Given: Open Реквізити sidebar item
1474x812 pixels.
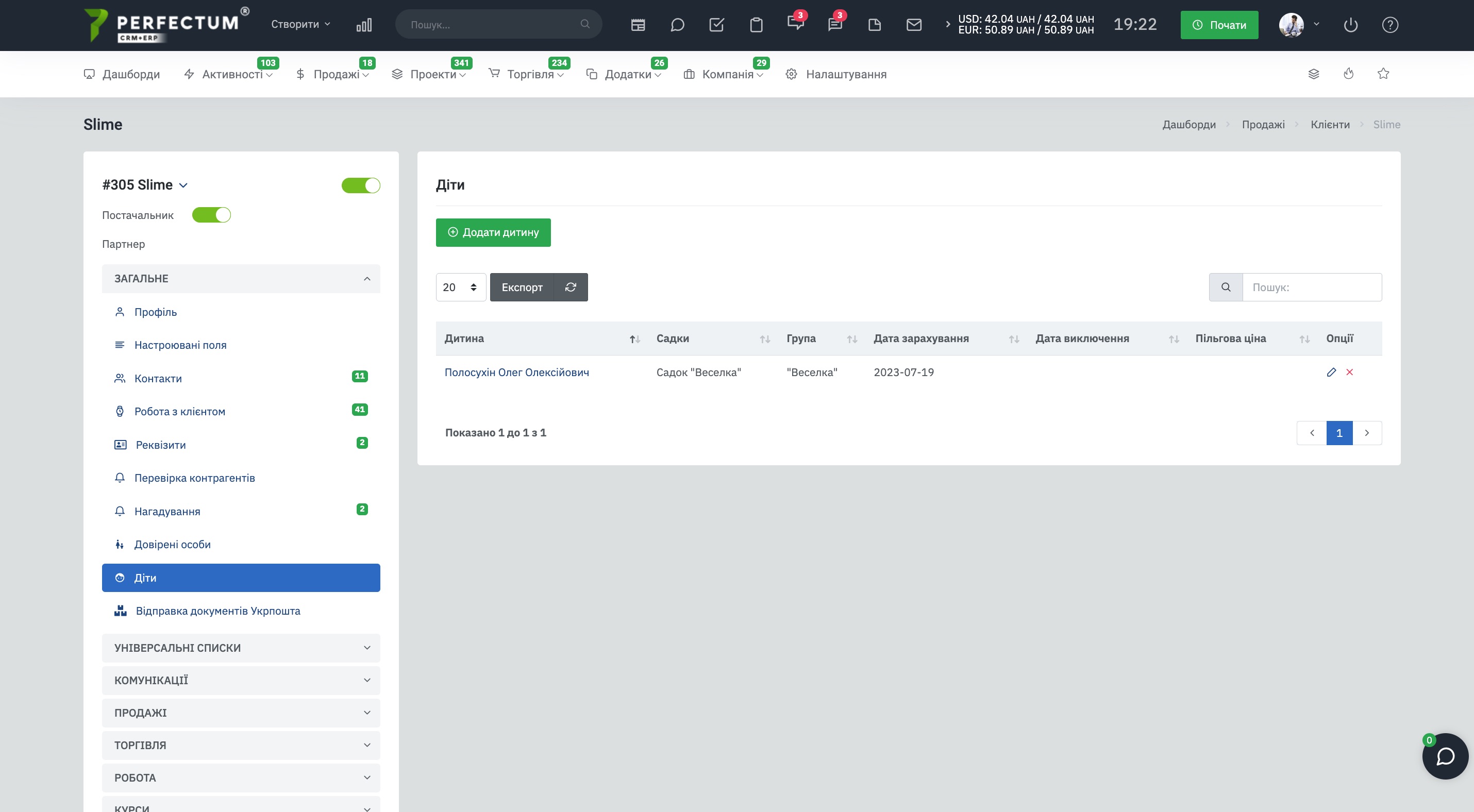Looking at the screenshot, I should [x=241, y=445].
